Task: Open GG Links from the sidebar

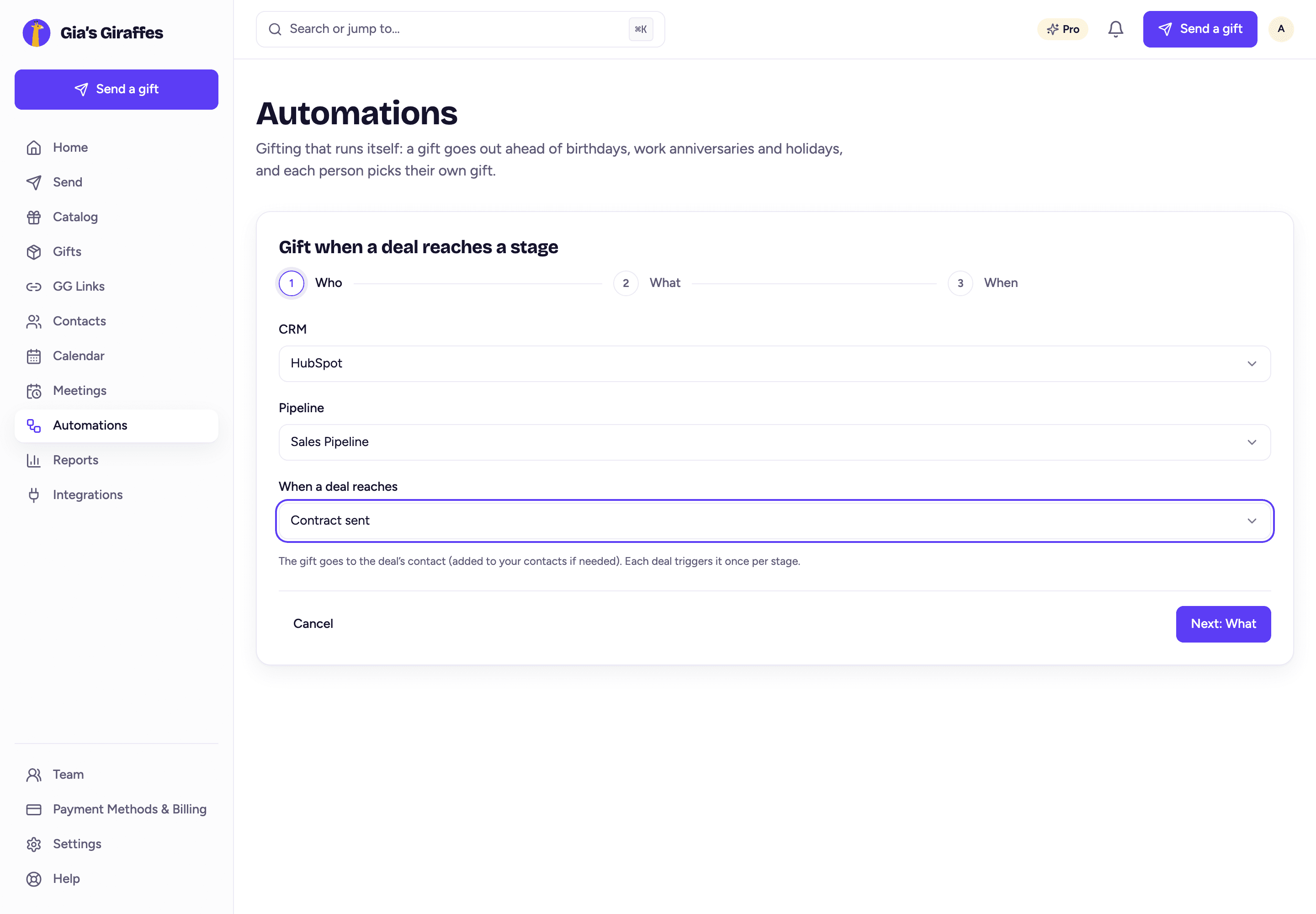Action: click(116, 287)
